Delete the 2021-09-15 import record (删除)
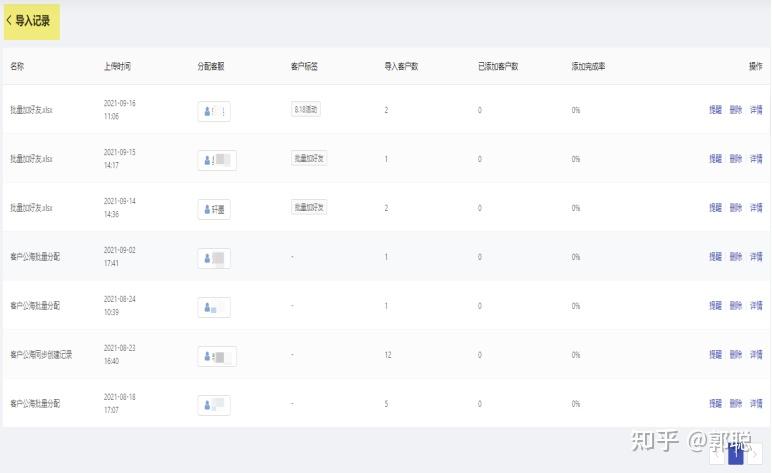The height and width of the screenshot is (473, 772). click(x=736, y=159)
